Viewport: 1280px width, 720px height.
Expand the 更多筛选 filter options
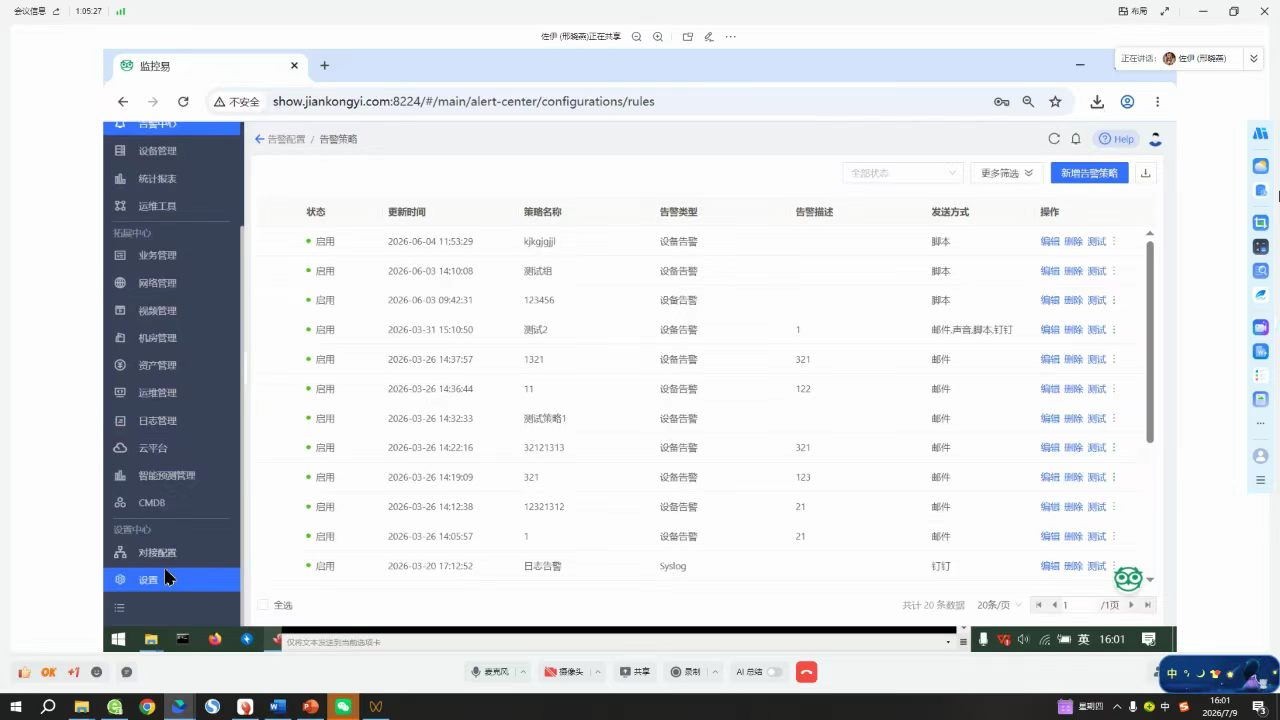1007,173
